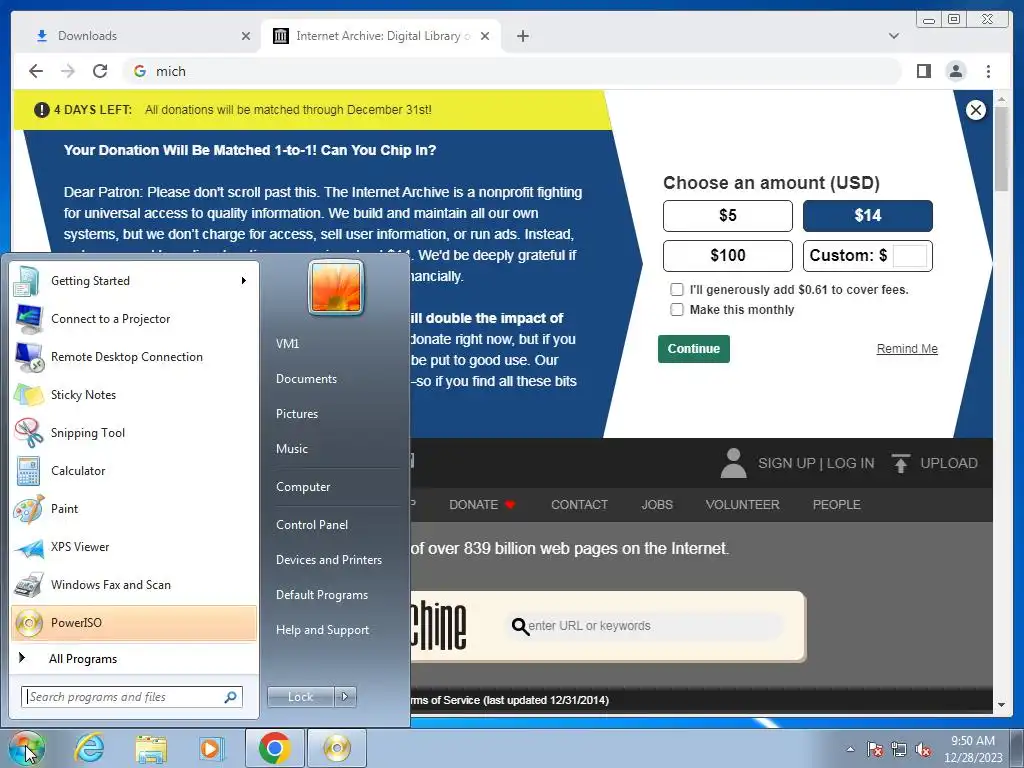Go forward in Chrome

coord(68,71)
